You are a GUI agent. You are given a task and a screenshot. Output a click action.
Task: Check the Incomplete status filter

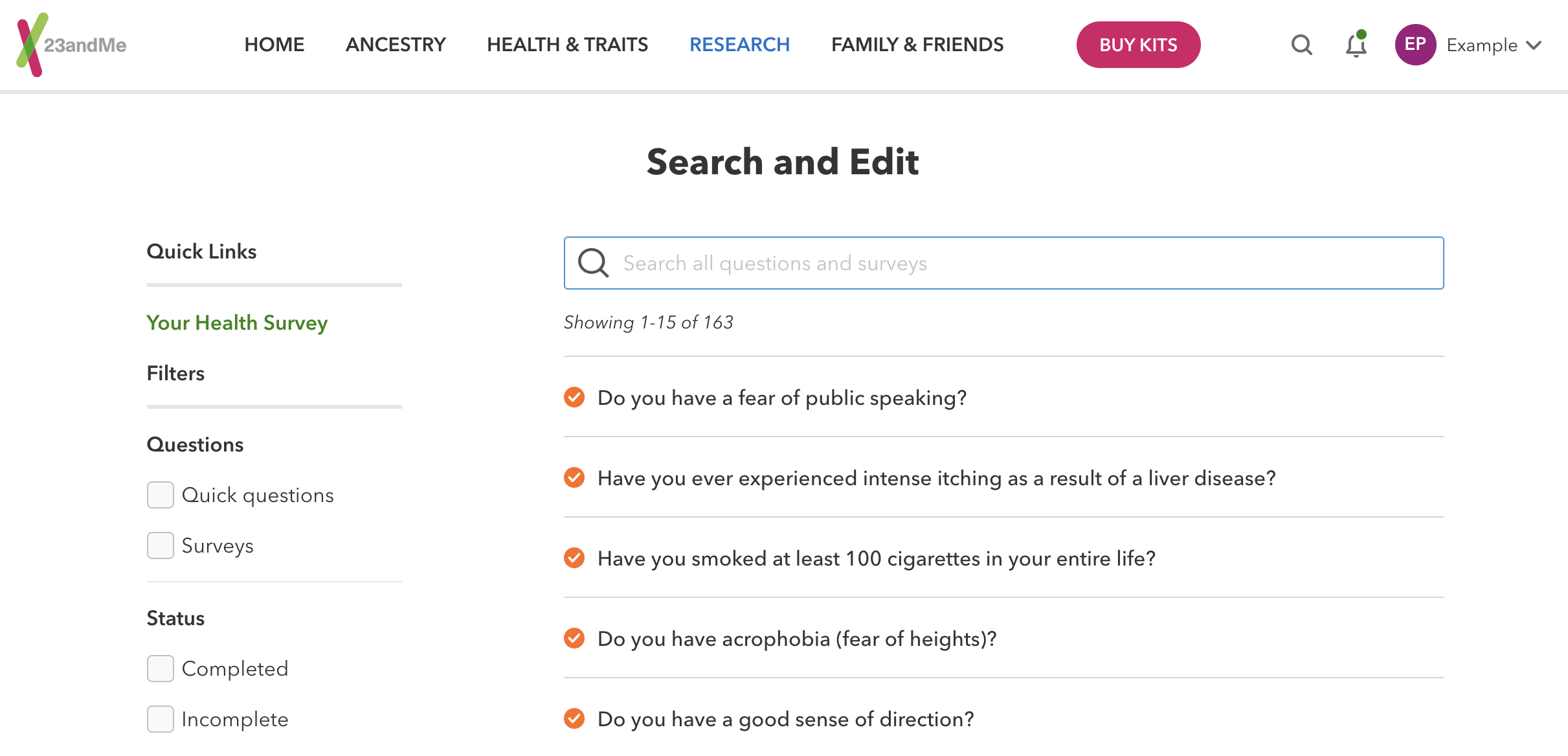click(x=161, y=719)
